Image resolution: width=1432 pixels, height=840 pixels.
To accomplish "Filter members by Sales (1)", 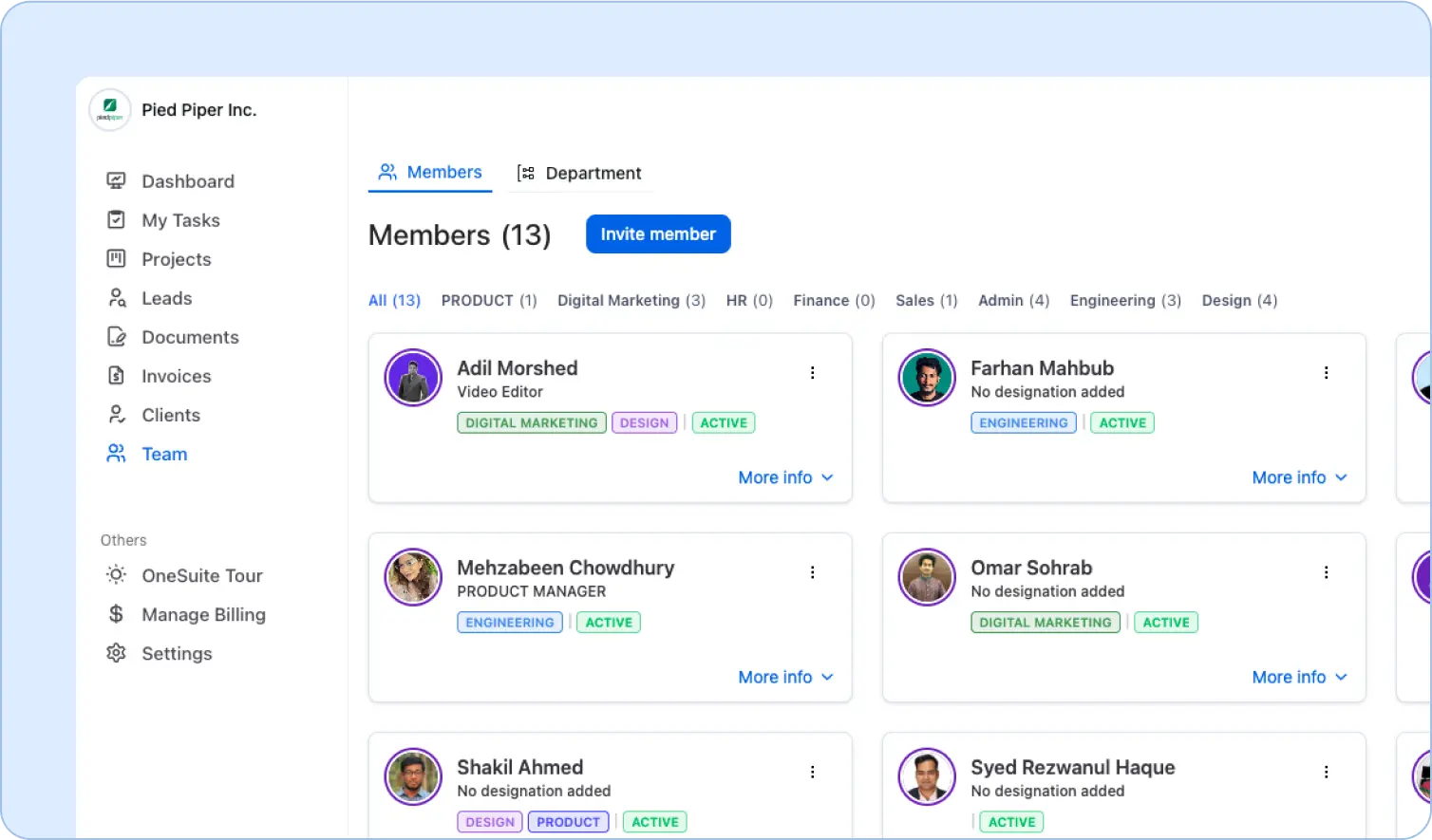I will click(x=926, y=300).
